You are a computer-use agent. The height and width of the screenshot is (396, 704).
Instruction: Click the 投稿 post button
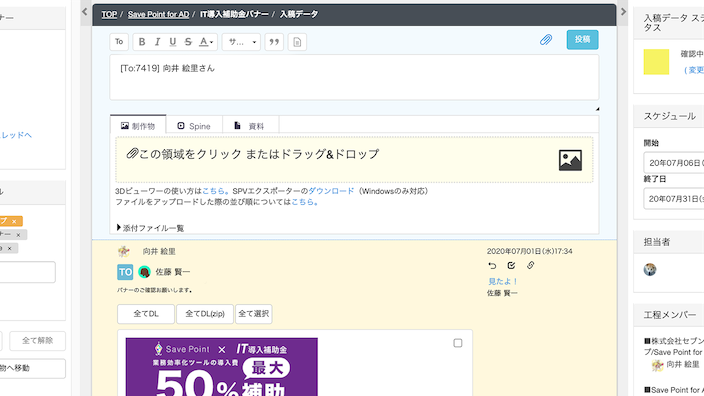582,40
